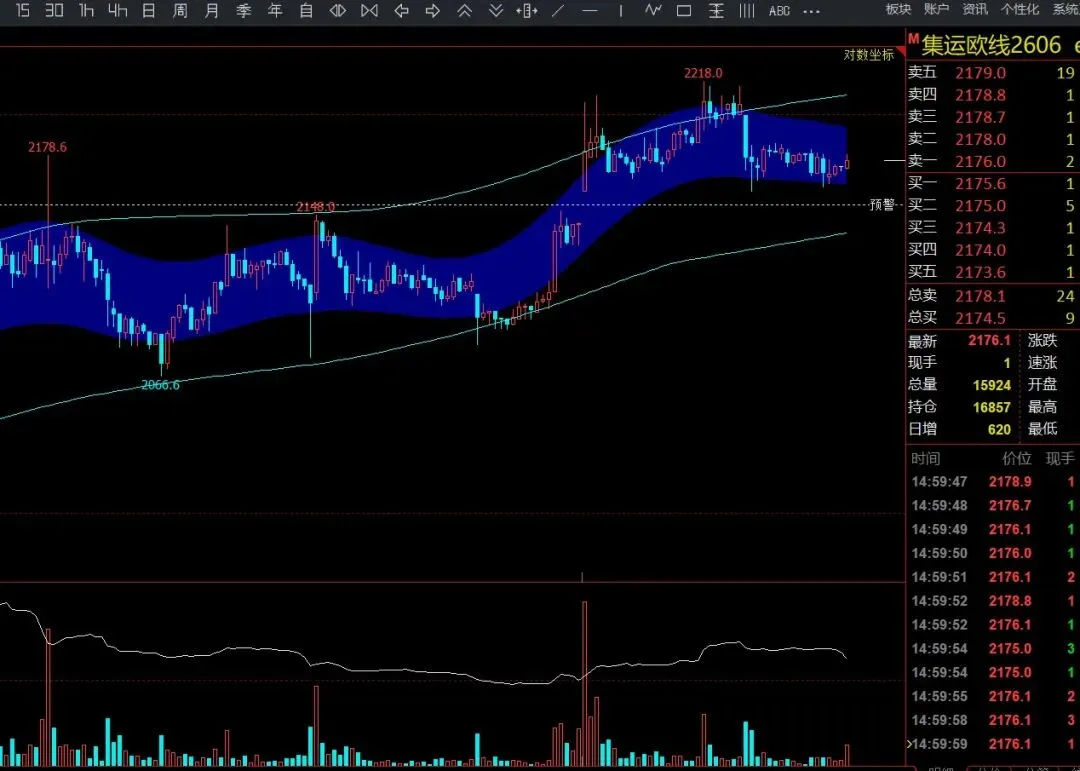Select the ABC text annotation tool
Image resolution: width=1080 pixels, height=771 pixels.
point(779,11)
